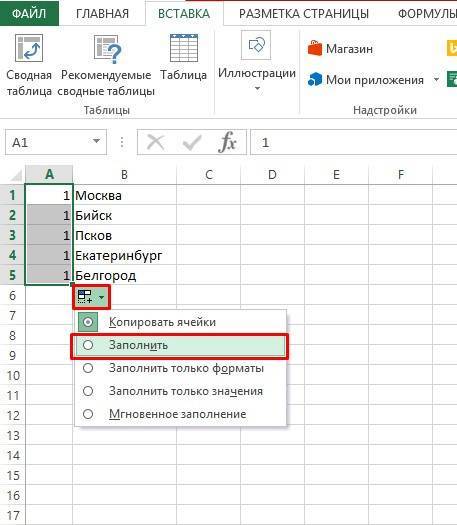Image resolution: width=457 pixels, height=525 pixels.
Task: Click cell A3 next to Псков
Action: (49, 235)
